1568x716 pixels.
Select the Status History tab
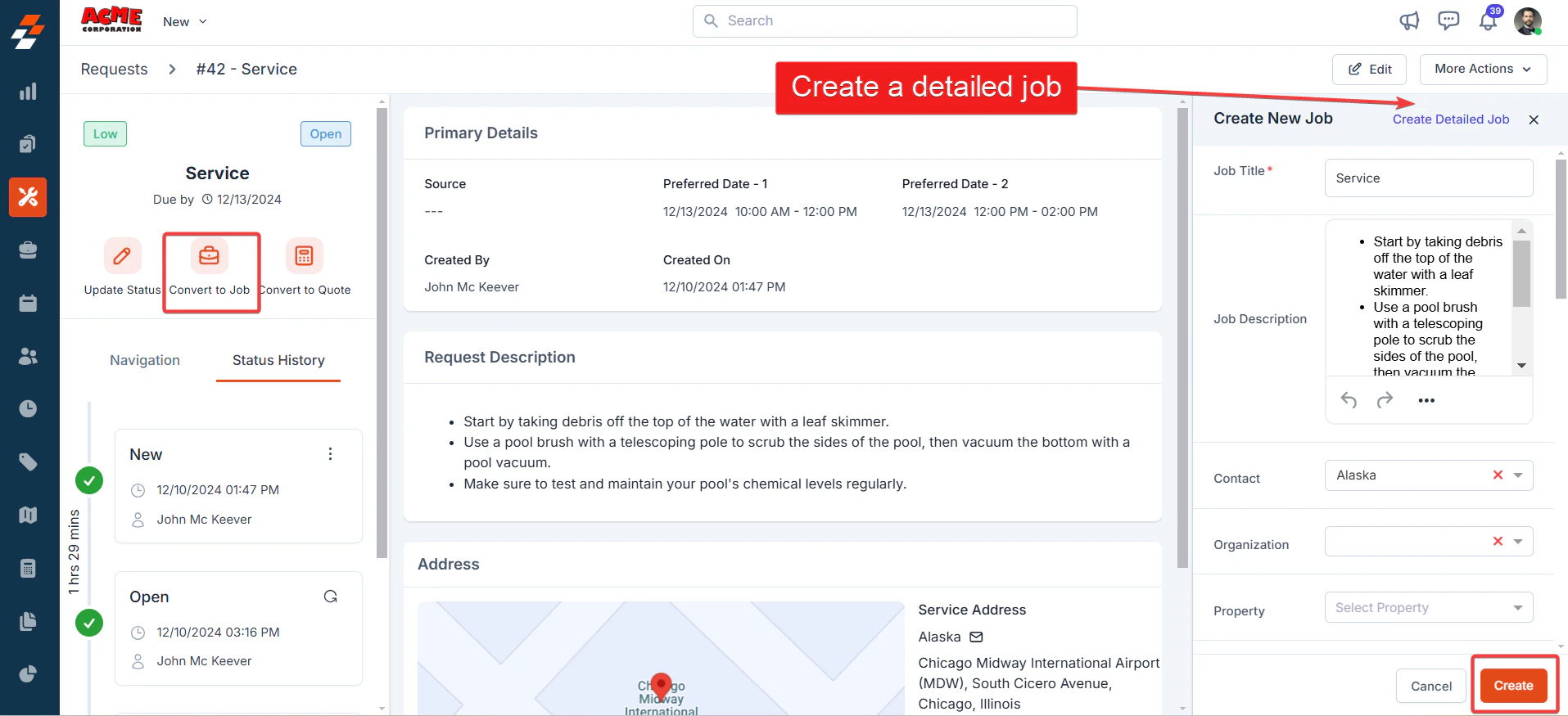click(278, 360)
